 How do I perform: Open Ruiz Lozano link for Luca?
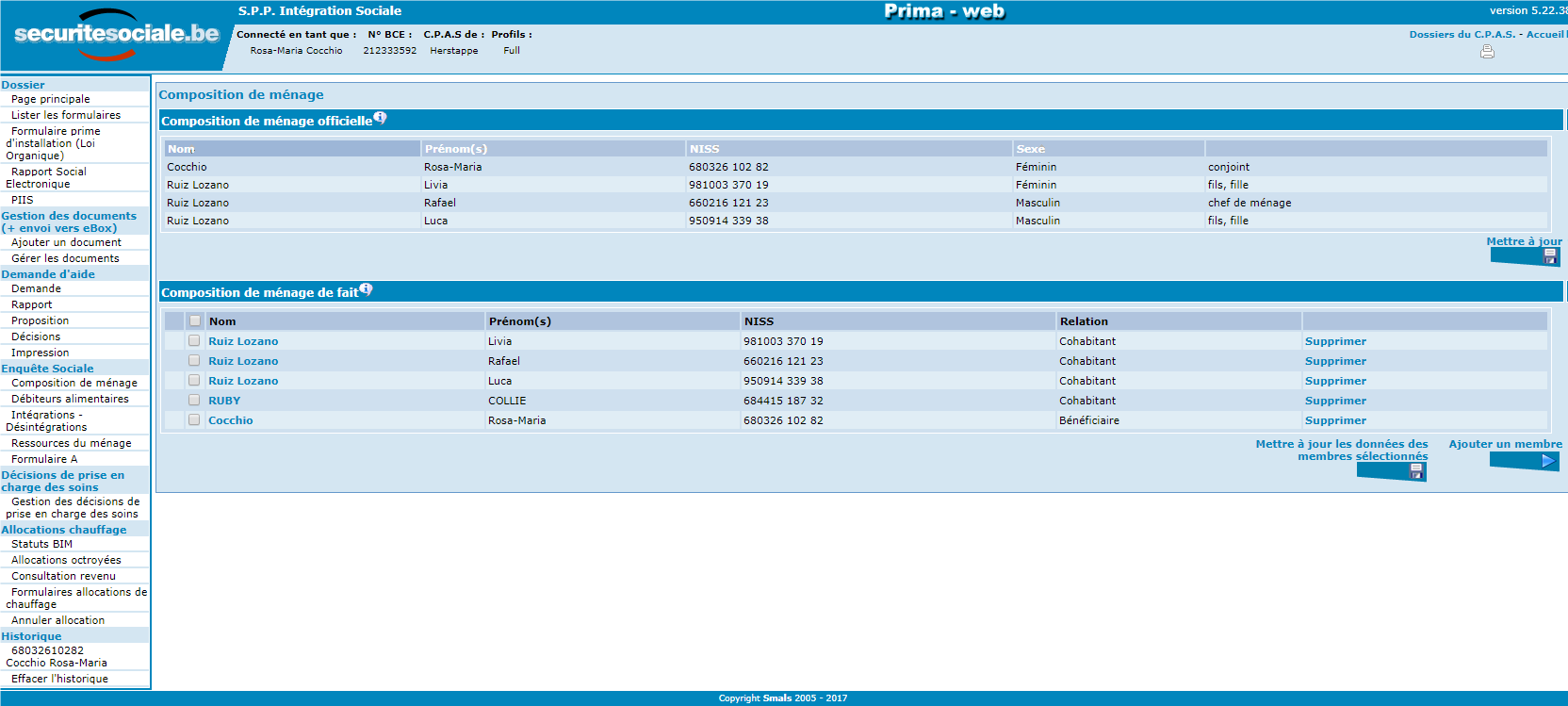click(x=243, y=381)
